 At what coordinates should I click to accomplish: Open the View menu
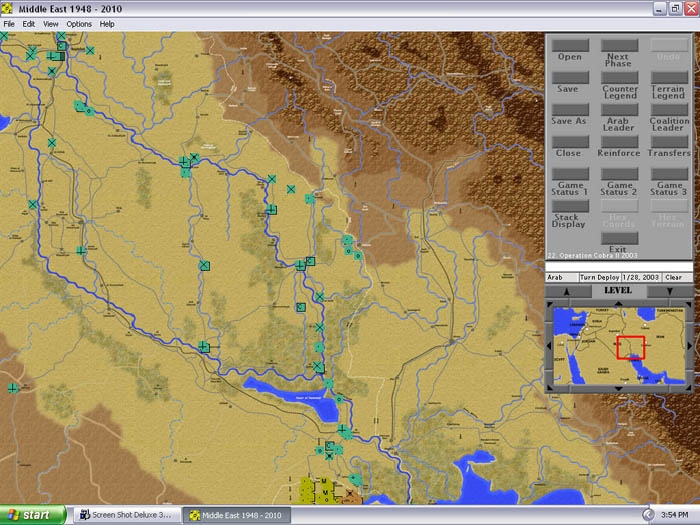(50, 24)
